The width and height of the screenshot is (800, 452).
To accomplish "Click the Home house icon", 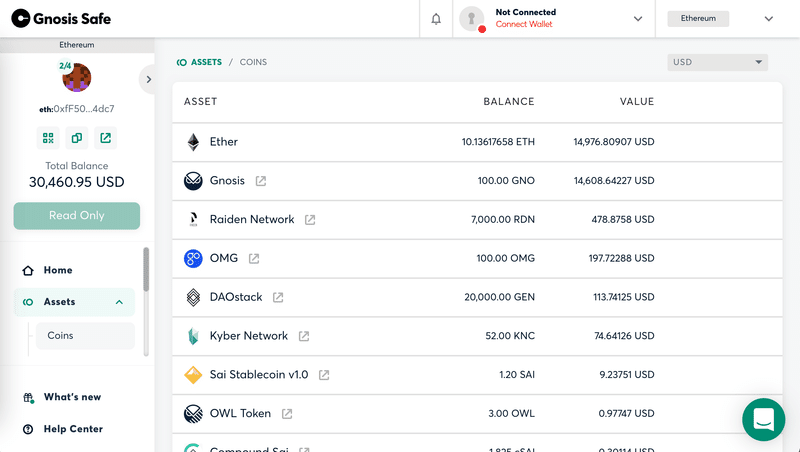I will (28, 270).
